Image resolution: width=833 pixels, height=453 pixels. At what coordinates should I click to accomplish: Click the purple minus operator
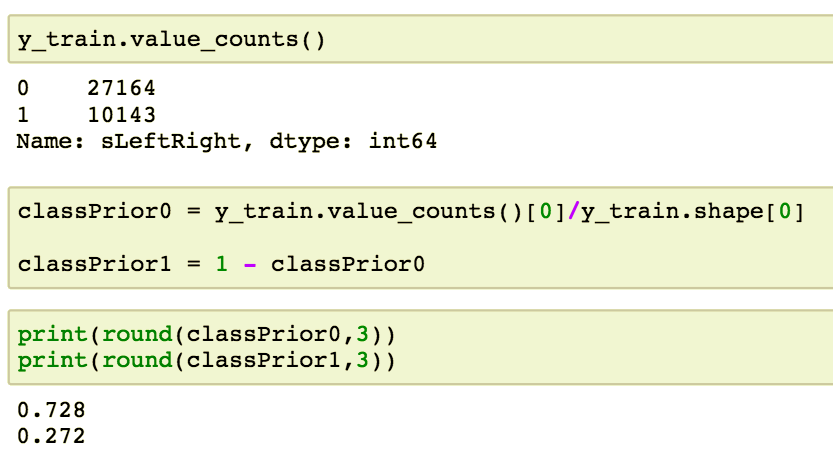click(x=250, y=264)
